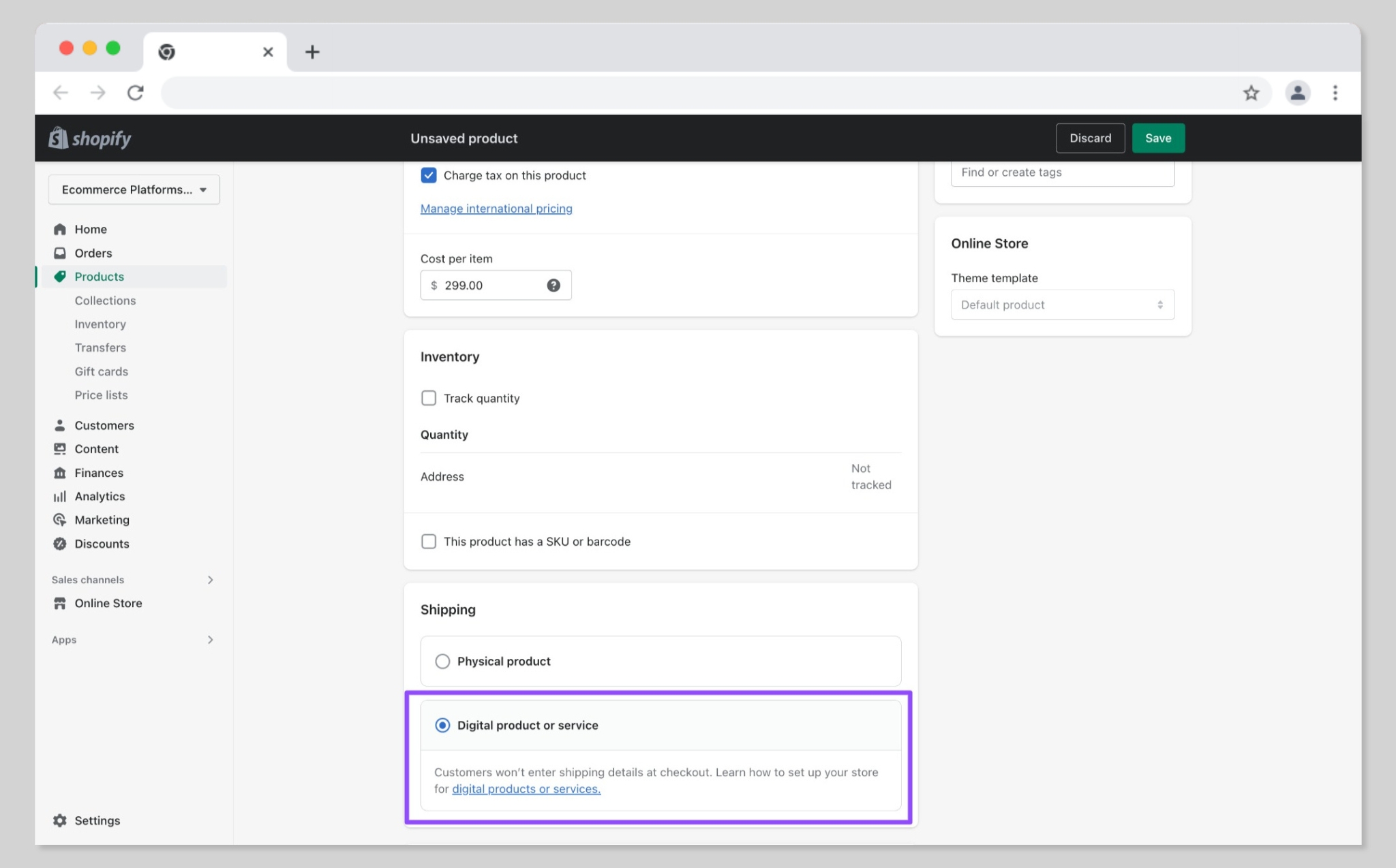The height and width of the screenshot is (868, 1396).
Task: Open the Analytics section
Action: [100, 496]
